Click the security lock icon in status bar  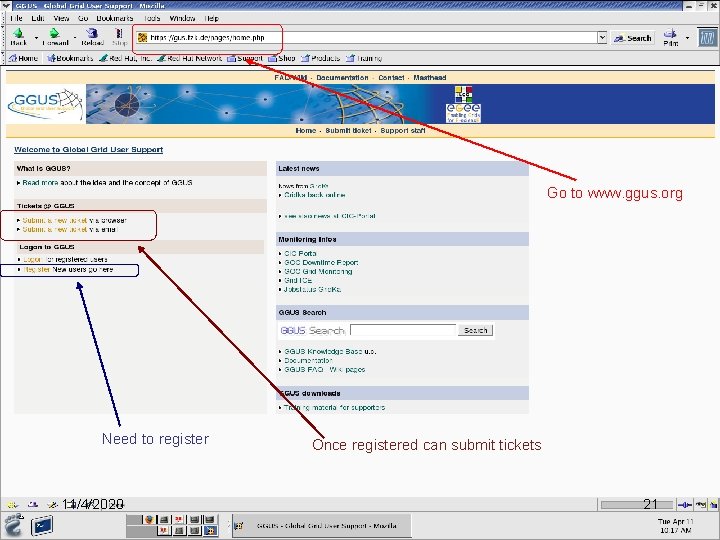point(714,505)
